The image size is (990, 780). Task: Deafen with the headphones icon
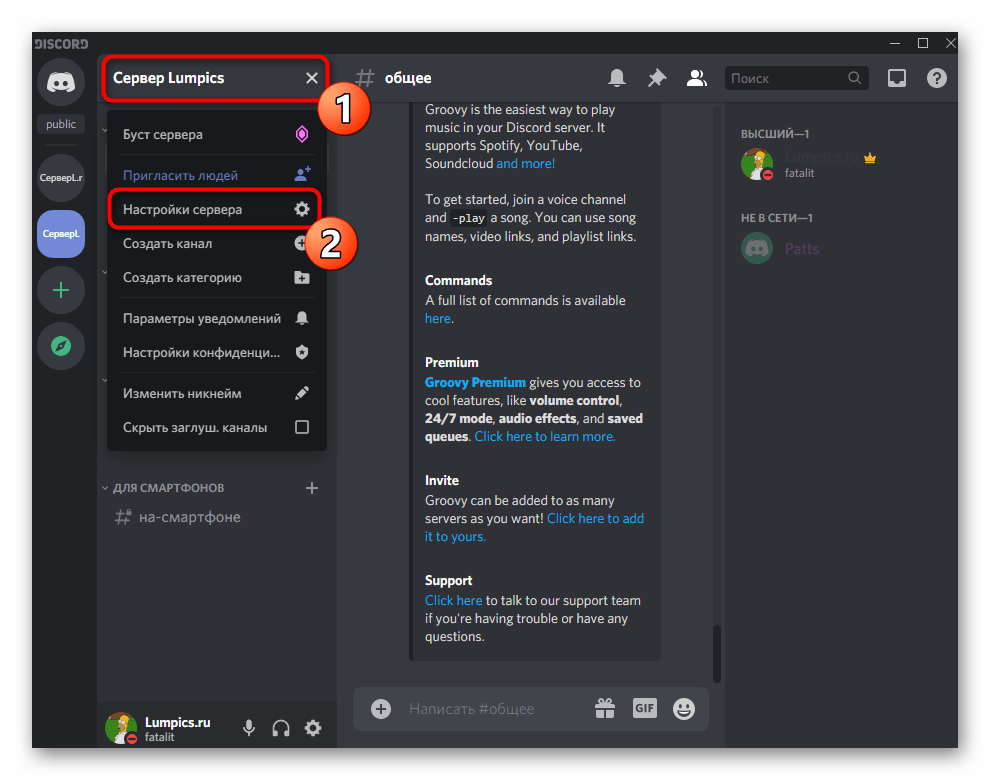(x=281, y=728)
